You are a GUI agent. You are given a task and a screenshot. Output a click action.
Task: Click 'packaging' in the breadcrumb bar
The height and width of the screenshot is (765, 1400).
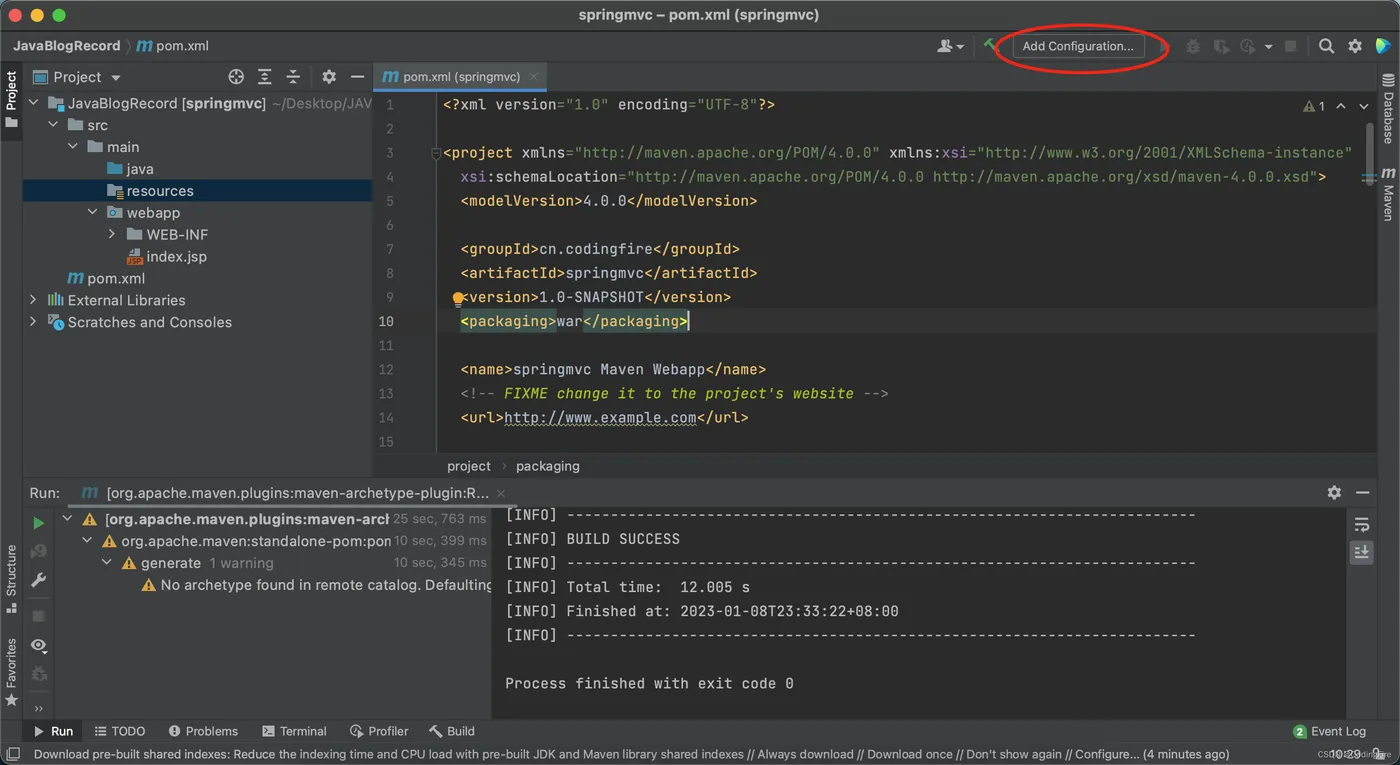(x=548, y=466)
